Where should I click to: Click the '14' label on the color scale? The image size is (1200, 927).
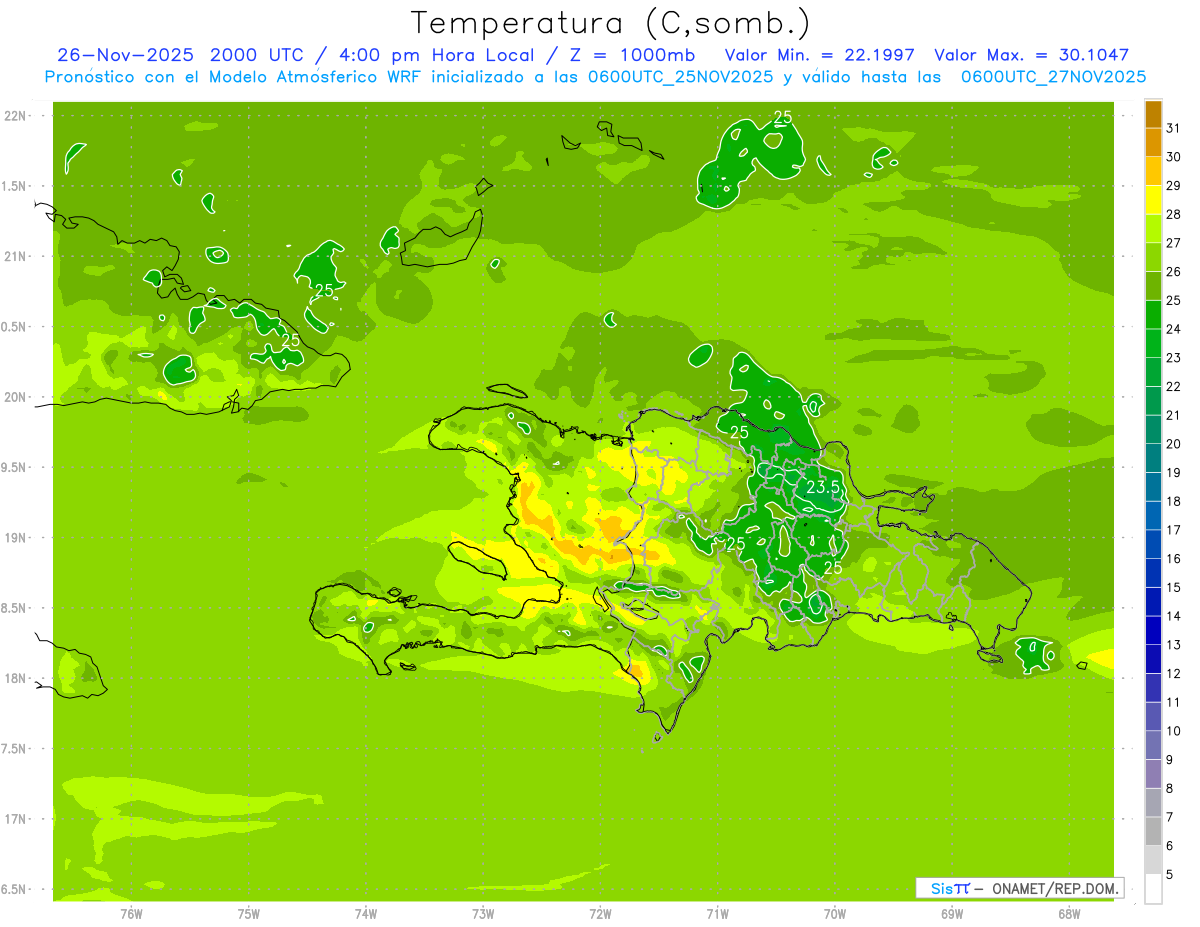1174,617
